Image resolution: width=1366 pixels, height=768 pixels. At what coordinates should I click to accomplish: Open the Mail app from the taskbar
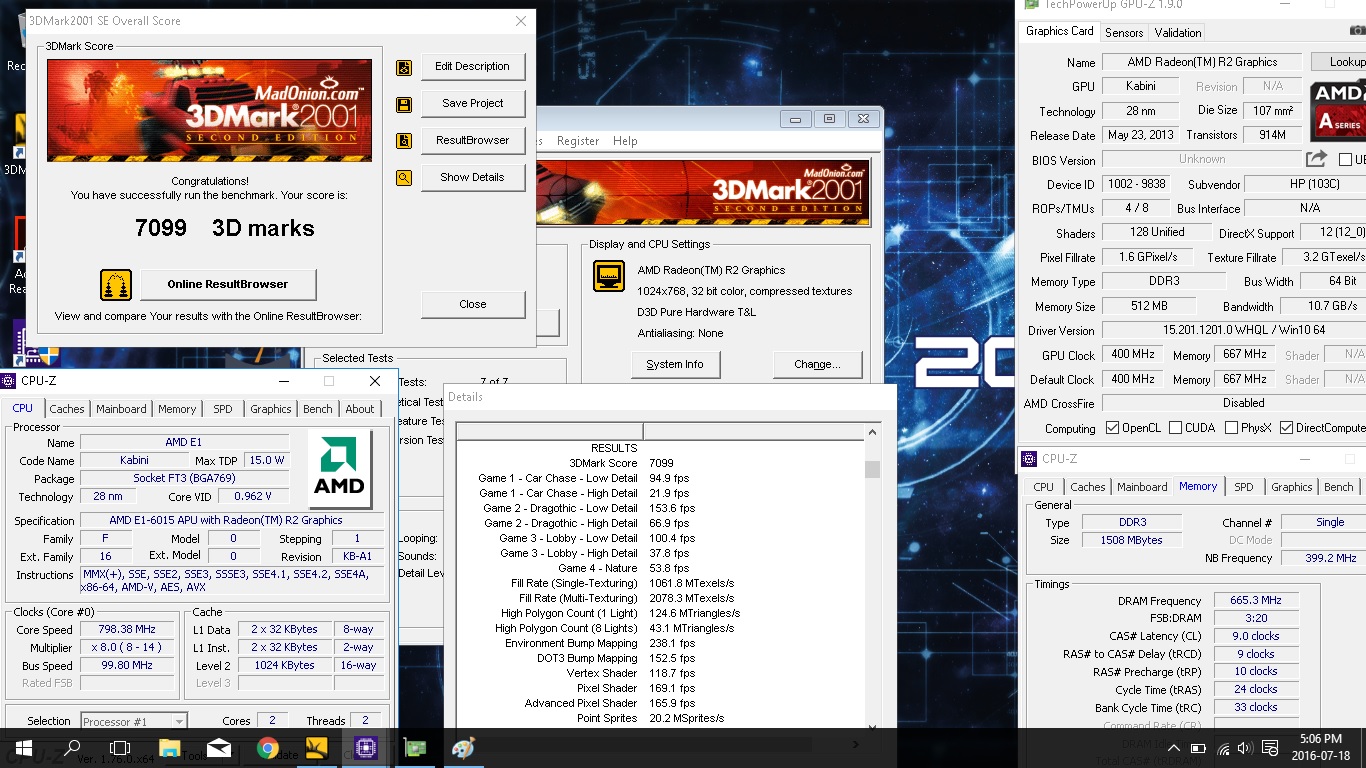219,748
